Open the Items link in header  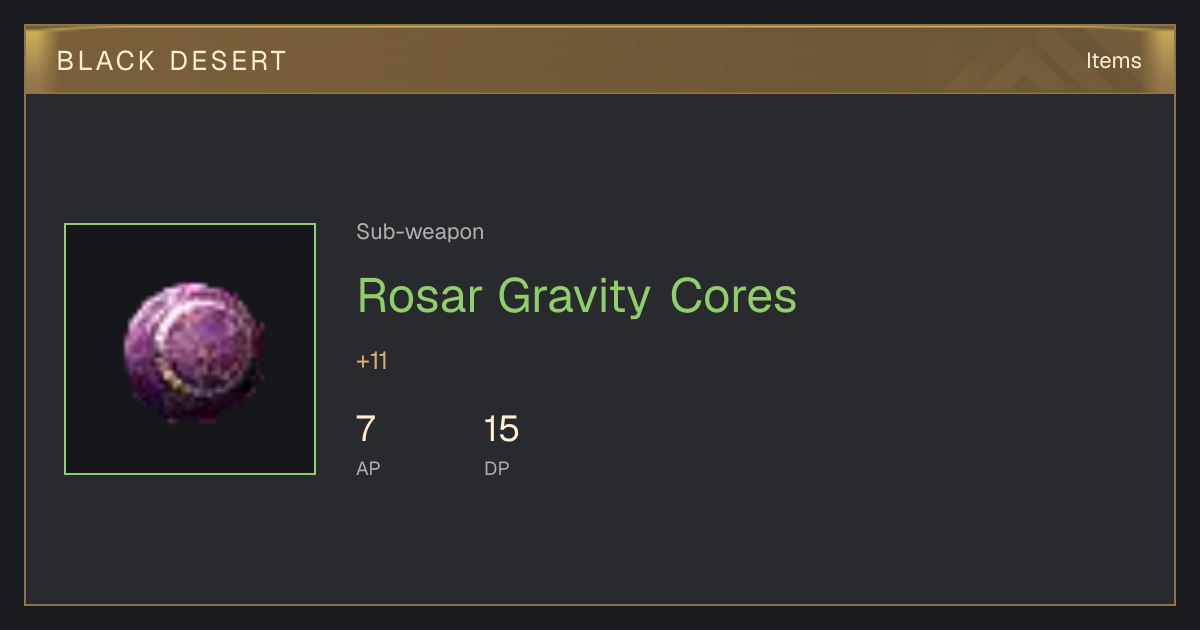pyautogui.click(x=1113, y=61)
